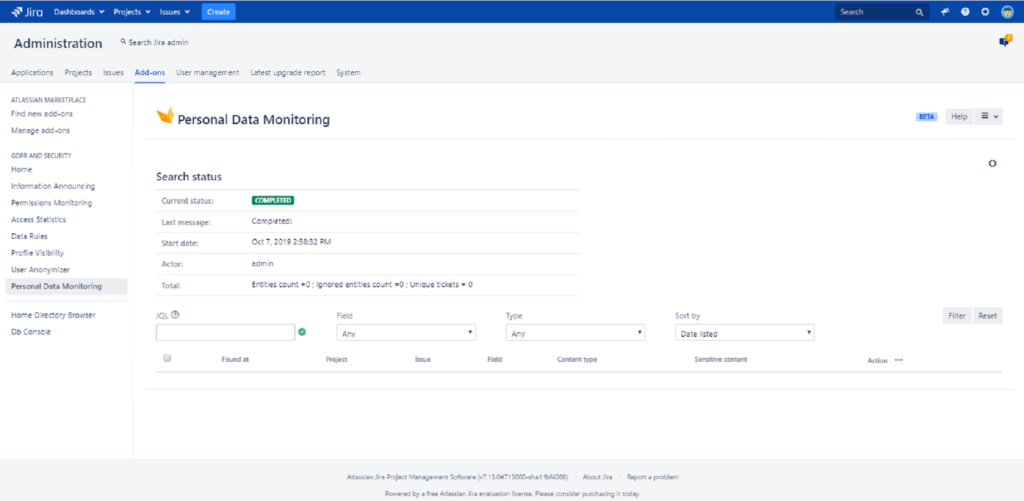Open the Issues dropdown menu
The width and height of the screenshot is (1024, 501).
pyautogui.click(x=175, y=12)
